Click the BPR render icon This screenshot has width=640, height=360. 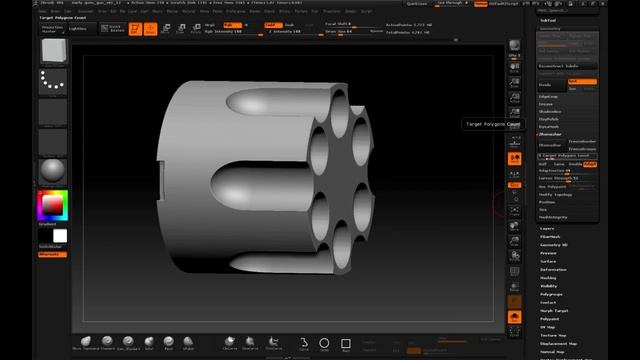514,44
